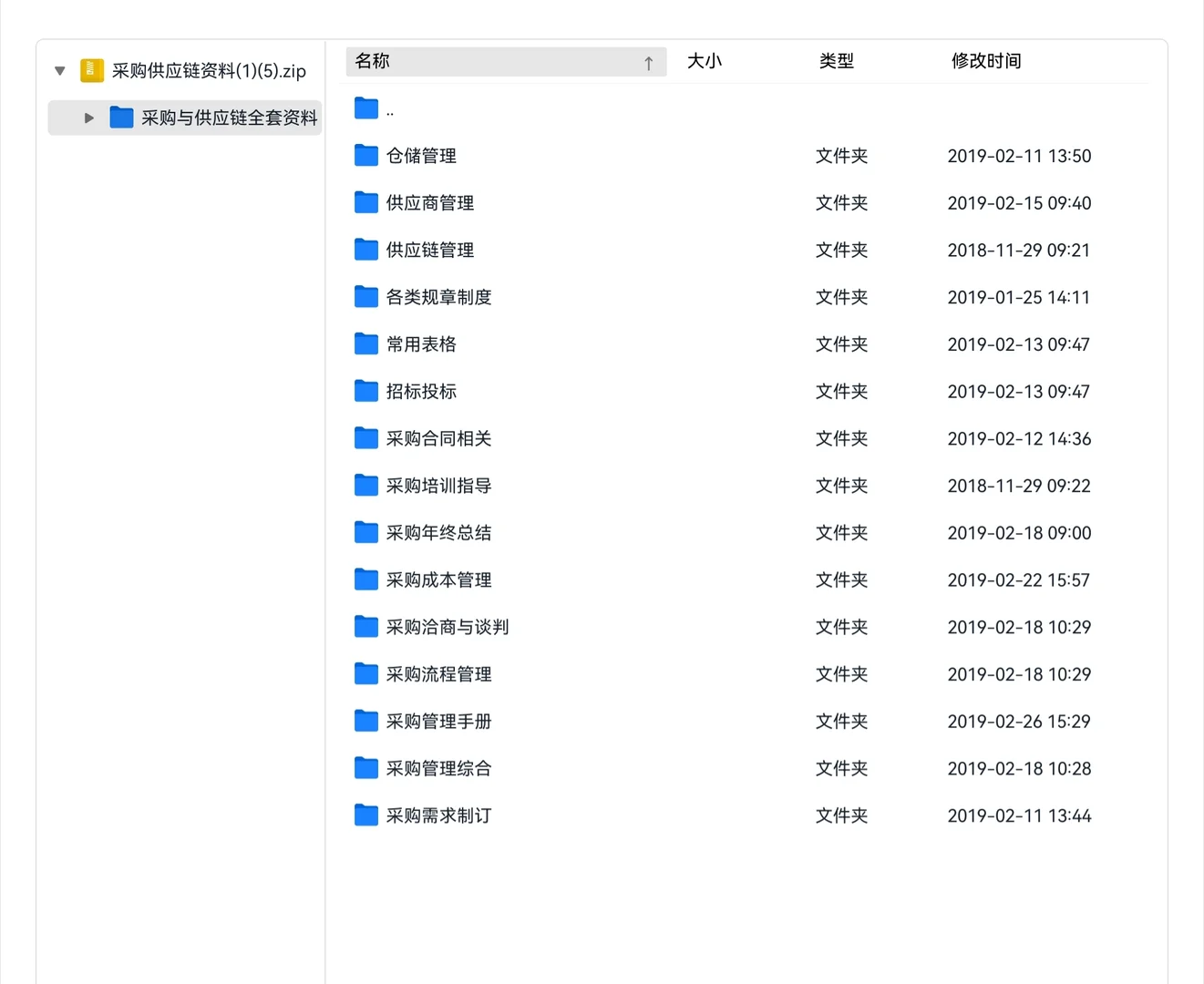Expand the 采购与供应链全套资料 tree node
This screenshot has height=984, width=1204.
(x=88, y=117)
